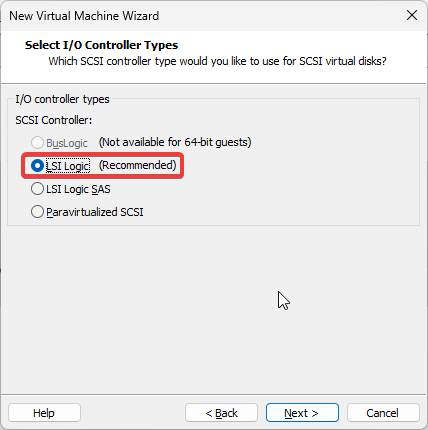The image size is (428, 430).
Task: Select the LSI Logic radio circle
Action: click(37, 166)
